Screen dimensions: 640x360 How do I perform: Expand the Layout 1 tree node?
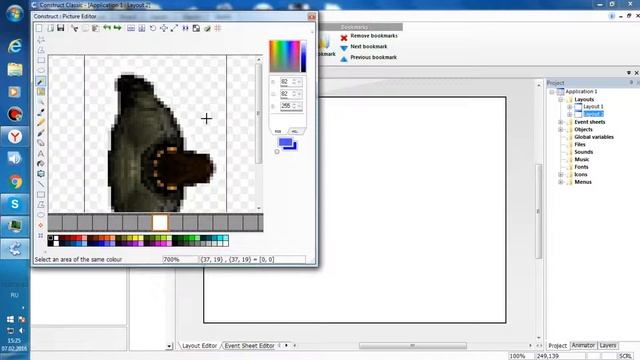click(570, 107)
